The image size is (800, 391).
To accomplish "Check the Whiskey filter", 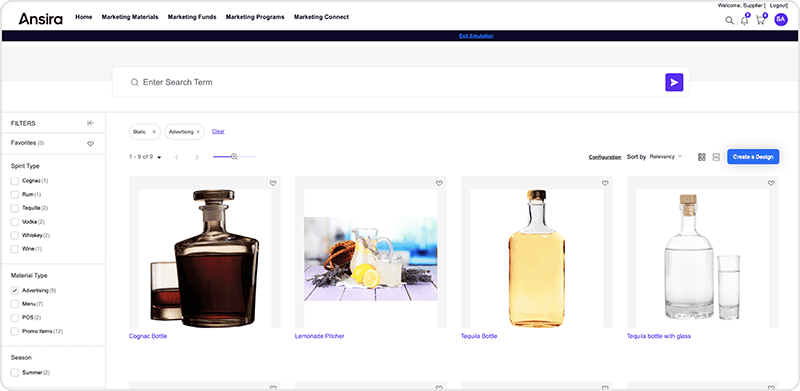I will [15, 235].
